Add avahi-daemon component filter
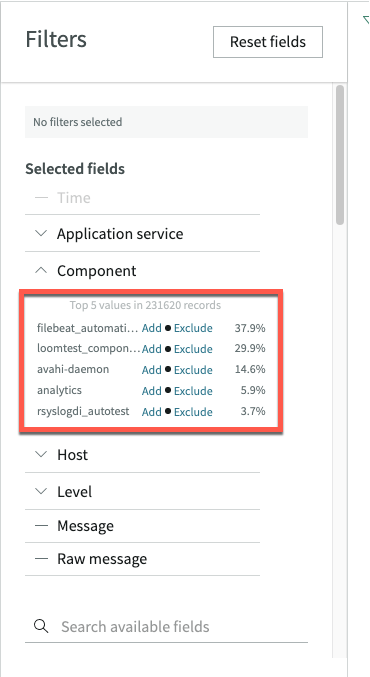The image size is (370, 677). (152, 370)
